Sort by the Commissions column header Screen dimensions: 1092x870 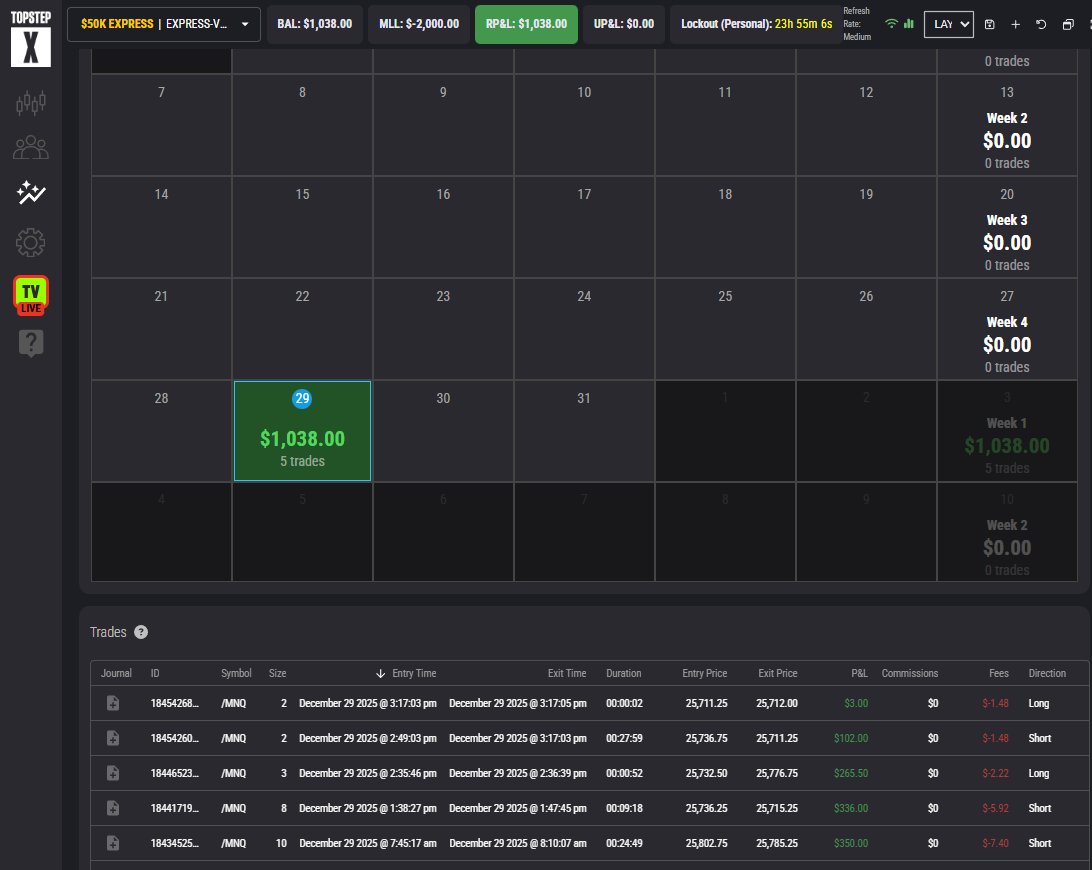coord(910,673)
